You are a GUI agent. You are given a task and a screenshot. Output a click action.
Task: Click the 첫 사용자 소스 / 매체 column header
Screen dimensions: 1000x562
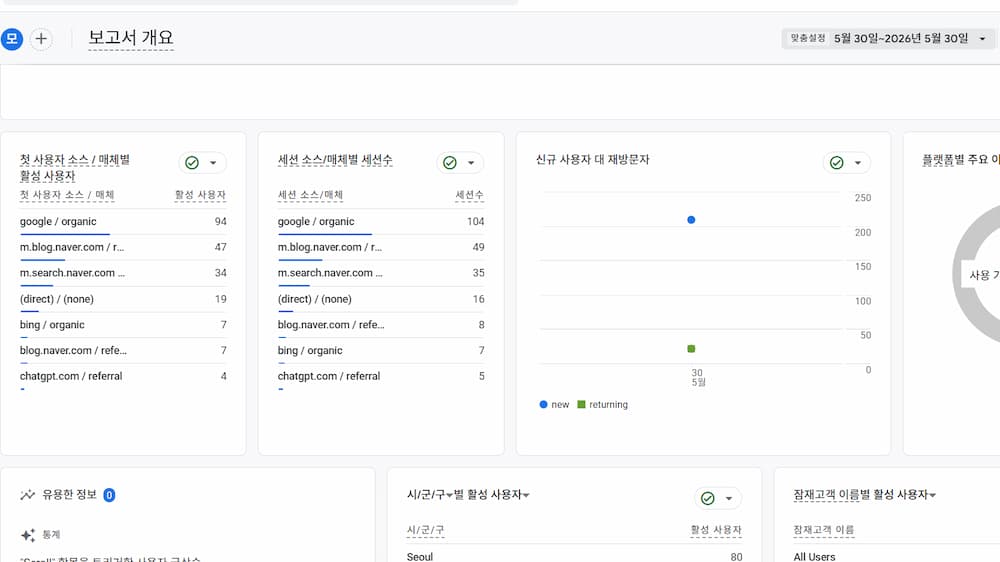pos(67,195)
